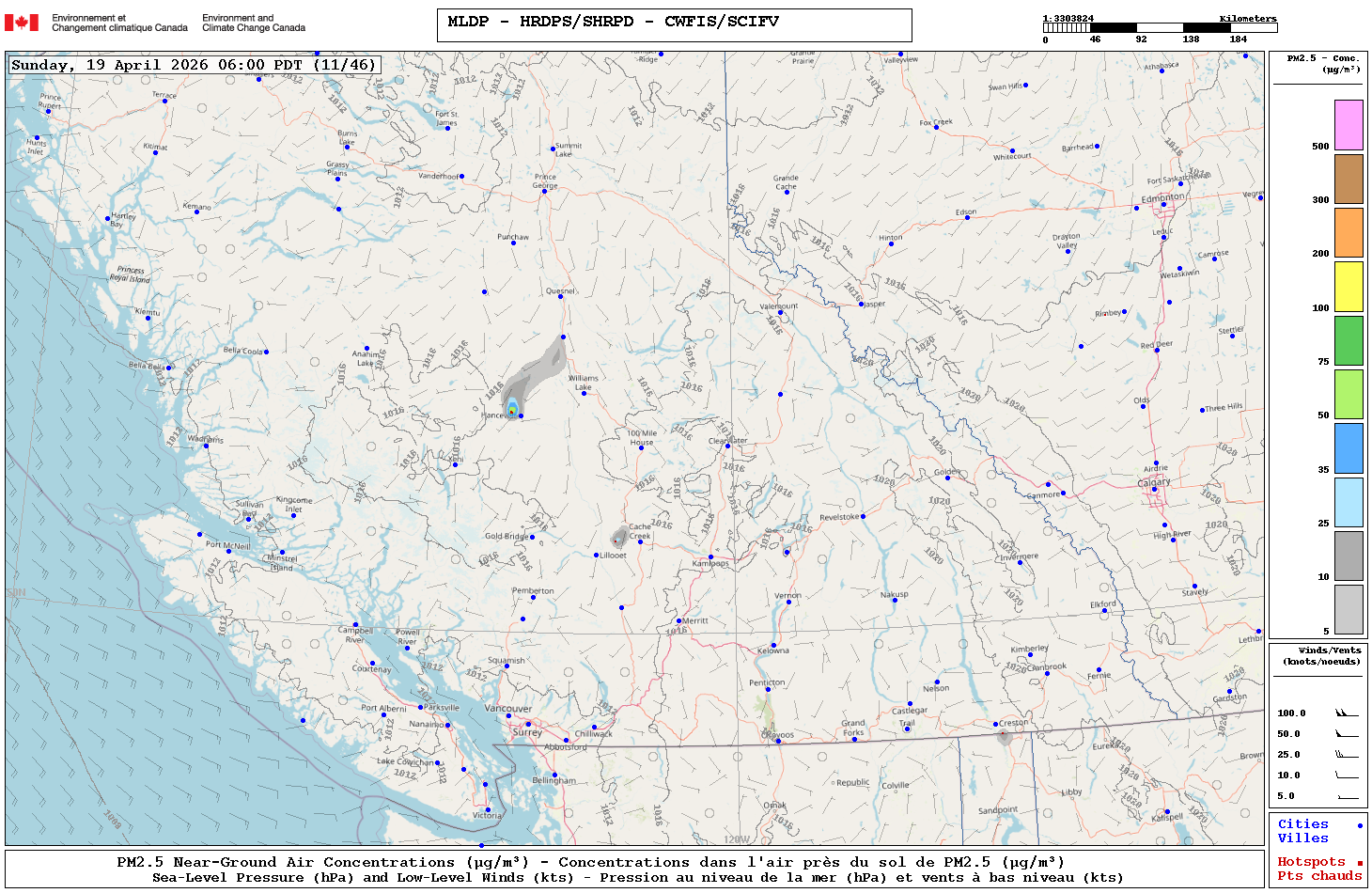Click the 25.0 knots wind barb symbol
Viewport: 1372px width, 893px height.
pyautogui.click(x=1347, y=755)
